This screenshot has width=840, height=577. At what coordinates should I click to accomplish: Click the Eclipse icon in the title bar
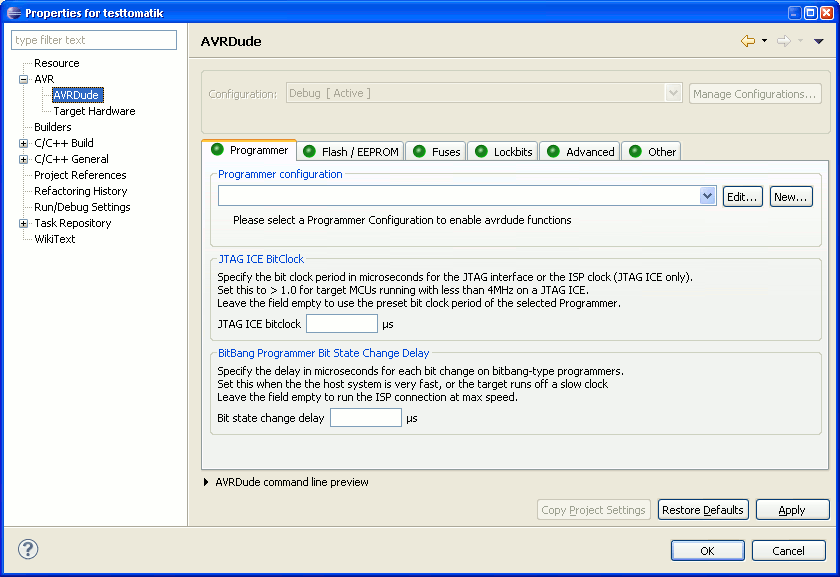tap(14, 13)
